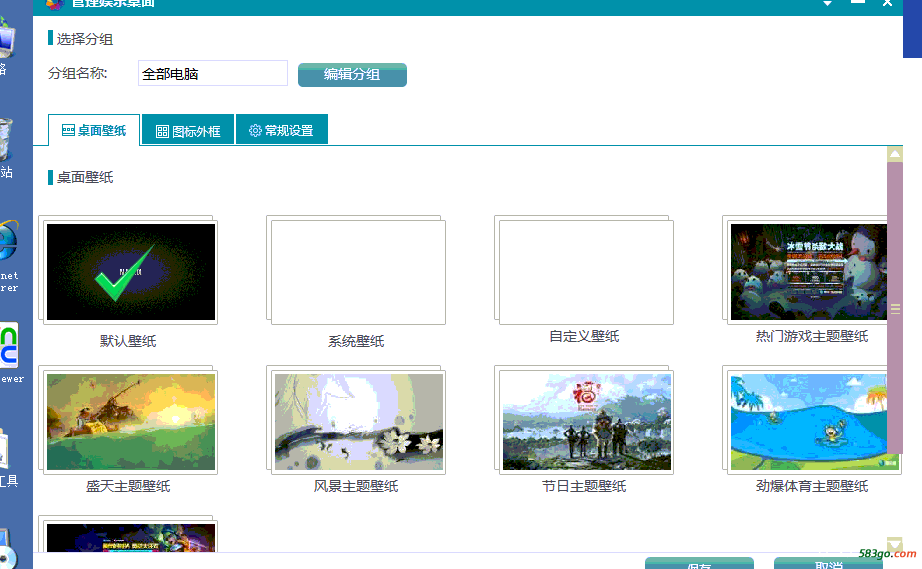Open the 常规设置 tab
The height and width of the screenshot is (569, 922).
(x=282, y=129)
